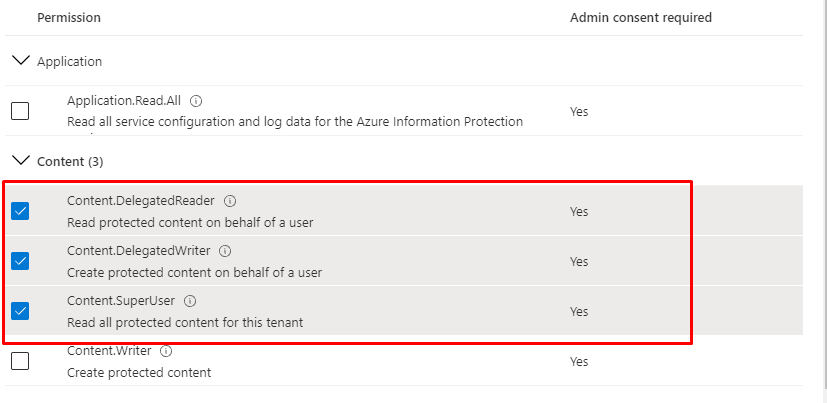Enable the Application.Read.All checkbox
827x403 pixels.
[20, 111]
